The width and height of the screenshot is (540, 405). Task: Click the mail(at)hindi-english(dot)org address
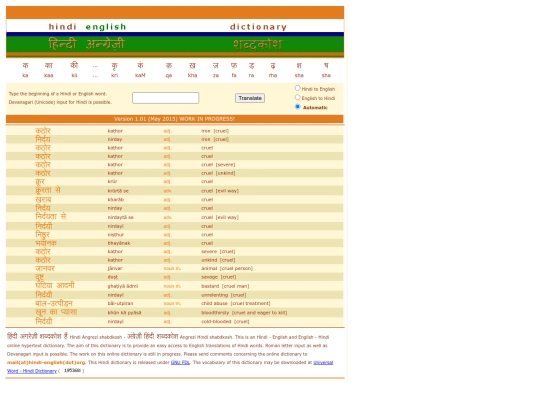(x=46, y=363)
